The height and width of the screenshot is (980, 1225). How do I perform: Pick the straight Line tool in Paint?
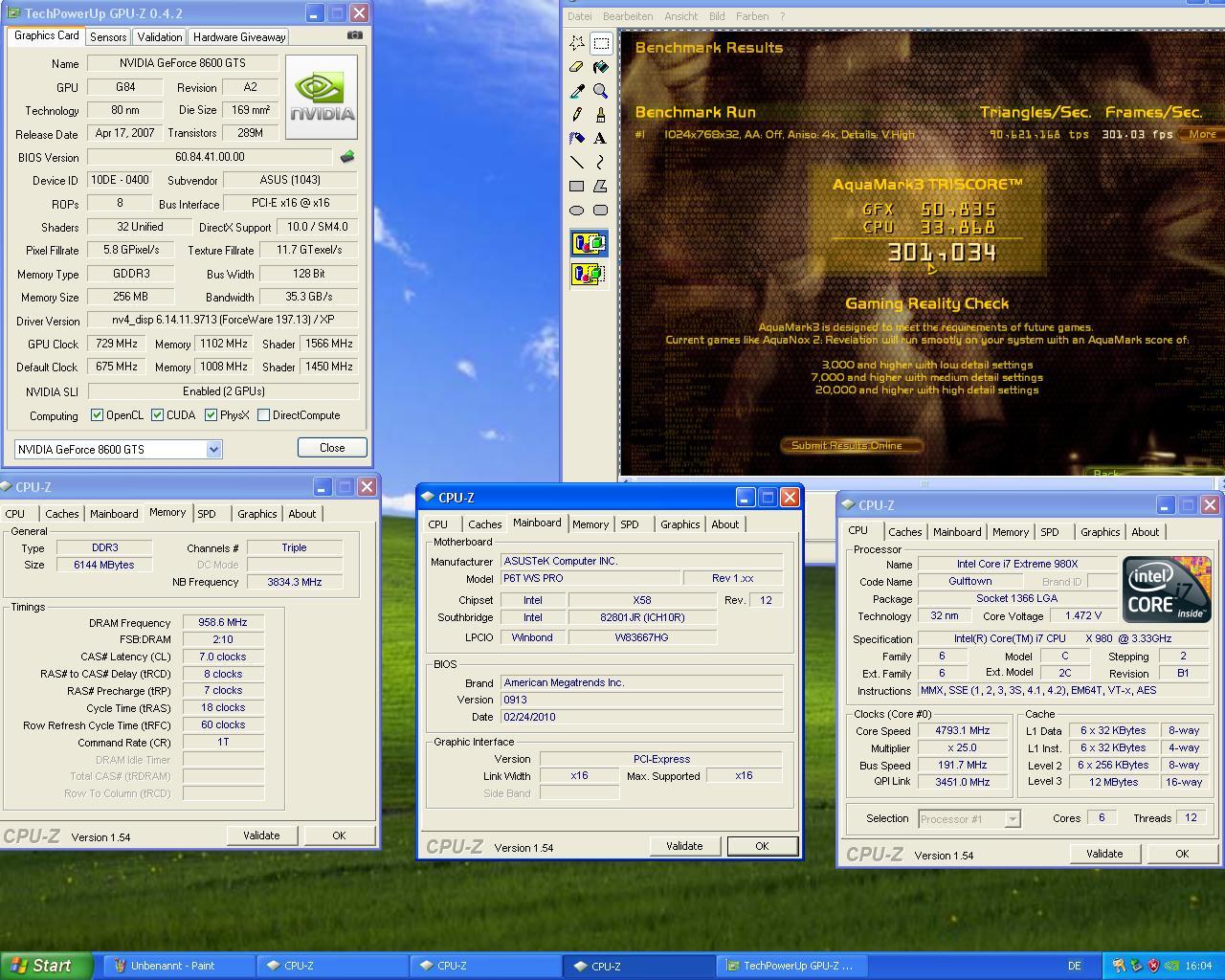[x=577, y=163]
